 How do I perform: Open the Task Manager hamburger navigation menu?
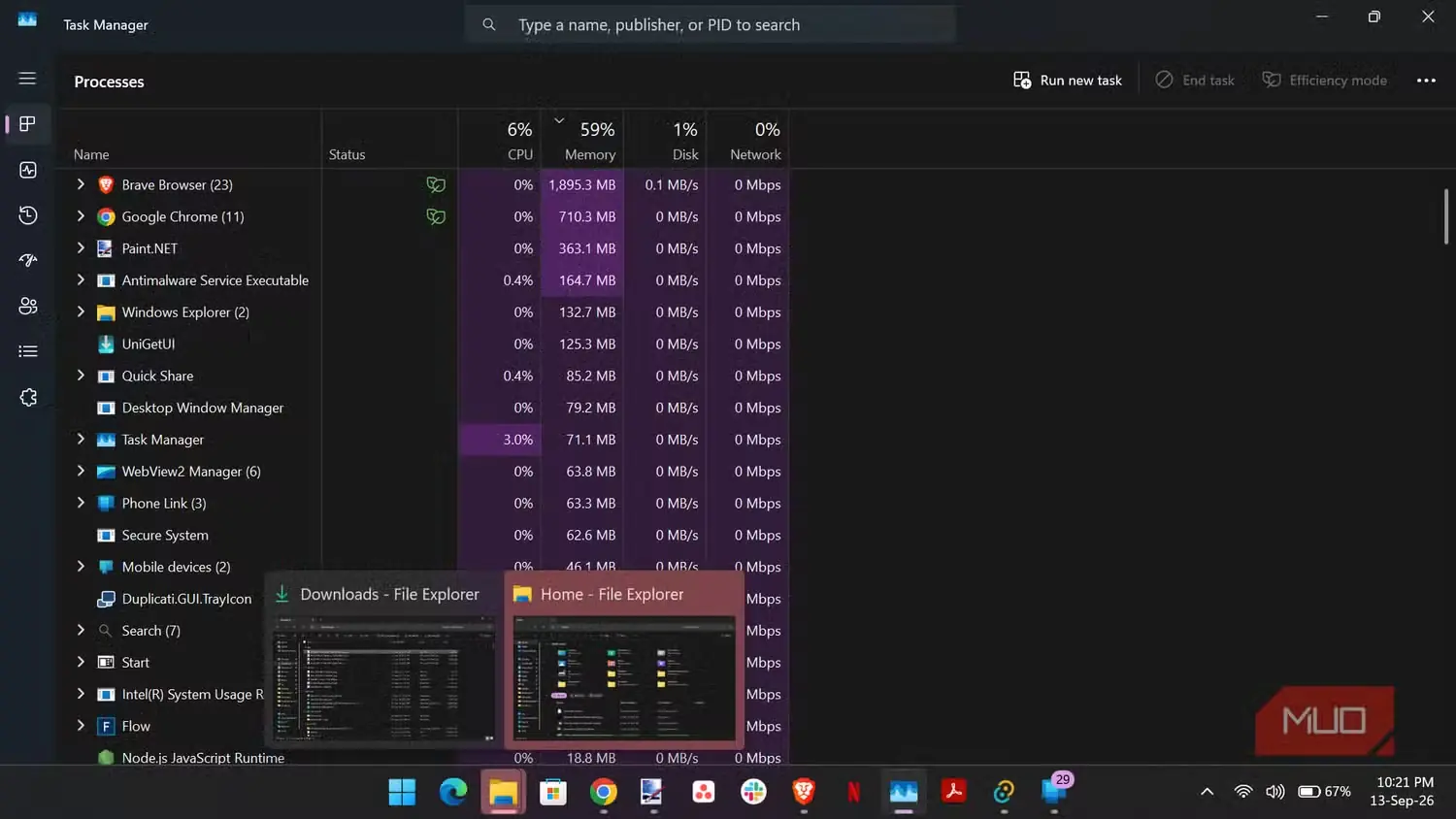tap(27, 79)
